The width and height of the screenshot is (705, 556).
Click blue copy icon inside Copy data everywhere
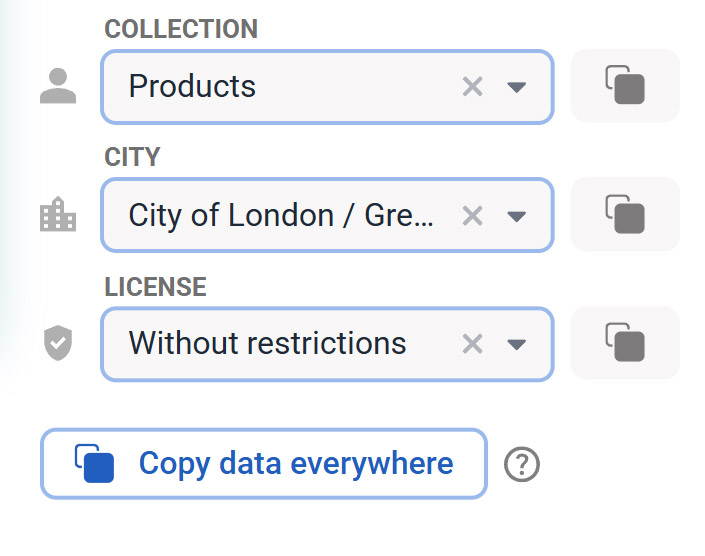pos(94,463)
